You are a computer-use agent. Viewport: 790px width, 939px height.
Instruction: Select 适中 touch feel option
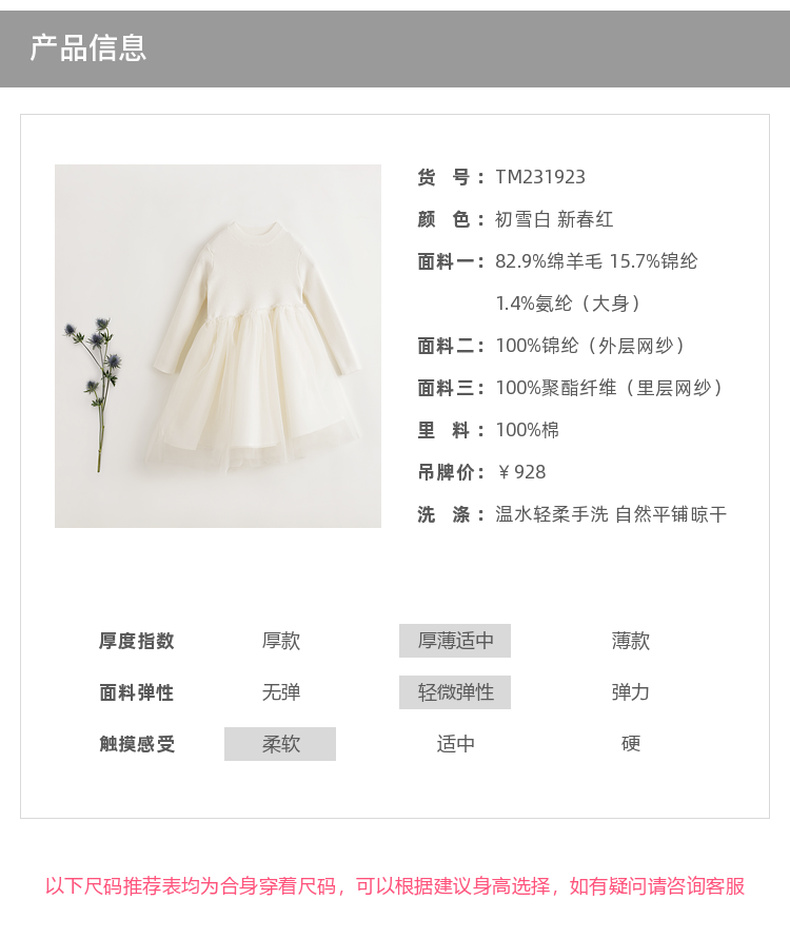click(x=455, y=744)
